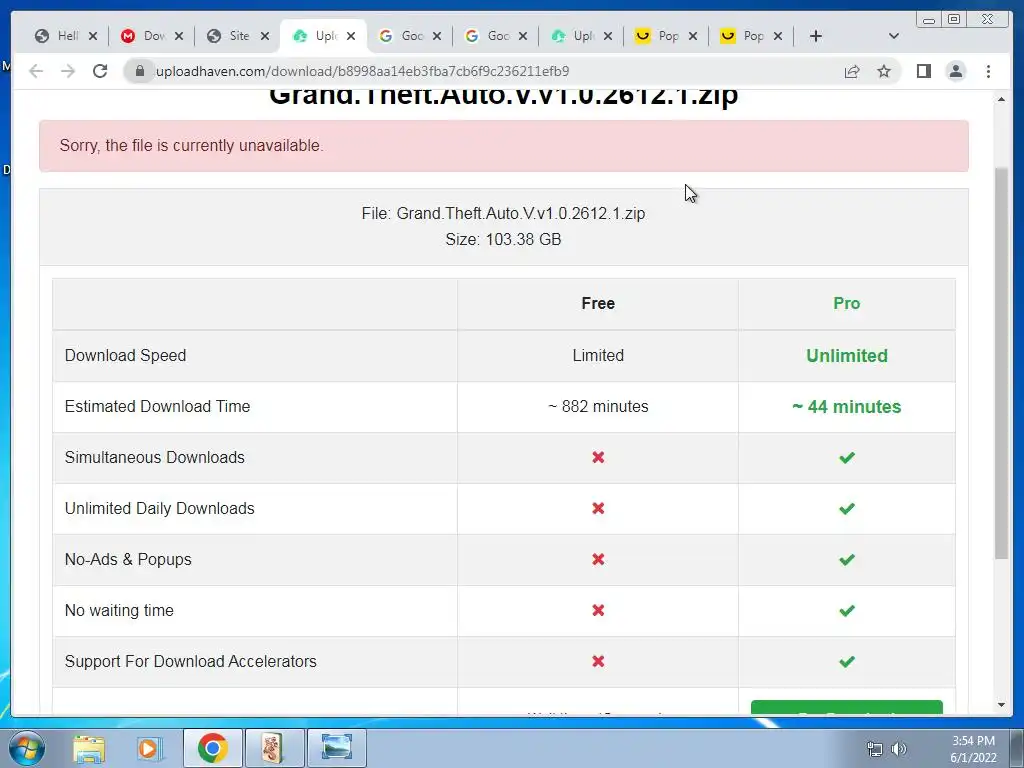Screen dimensions: 1024x768
Task: Click 'Sorry, the file is currently unavailable' alert
Action: point(504,146)
